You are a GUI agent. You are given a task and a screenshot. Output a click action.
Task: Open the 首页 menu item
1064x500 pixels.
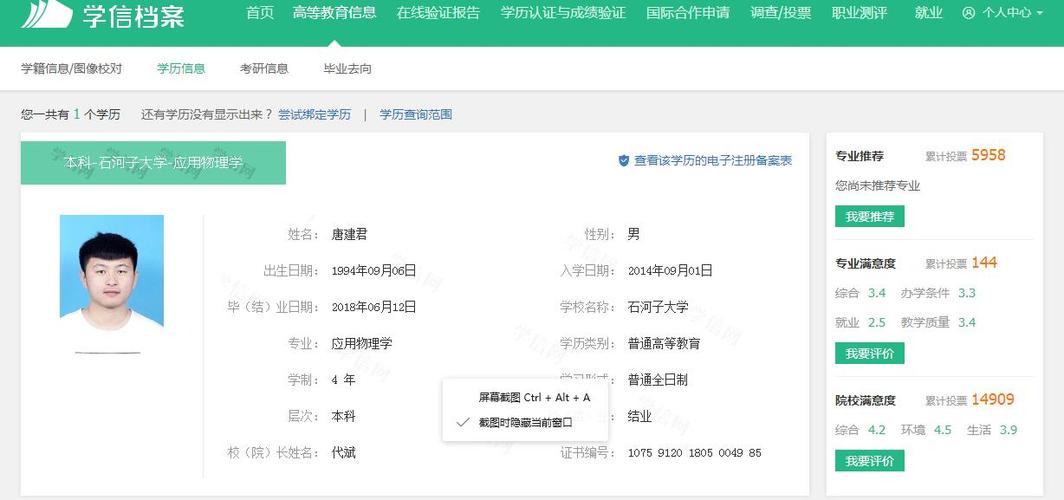259,13
